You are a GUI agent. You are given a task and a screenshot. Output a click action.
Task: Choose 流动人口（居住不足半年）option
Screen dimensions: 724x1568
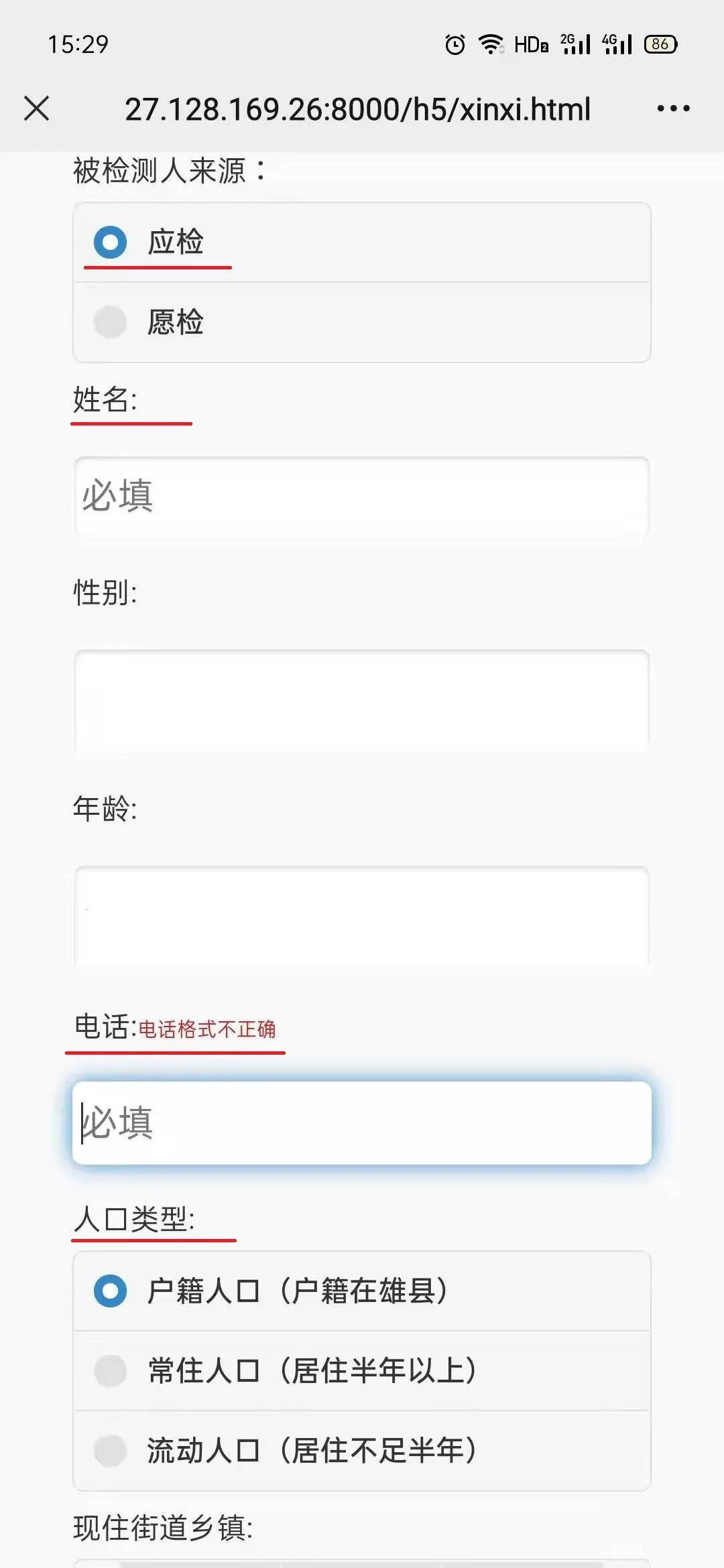point(111,1450)
